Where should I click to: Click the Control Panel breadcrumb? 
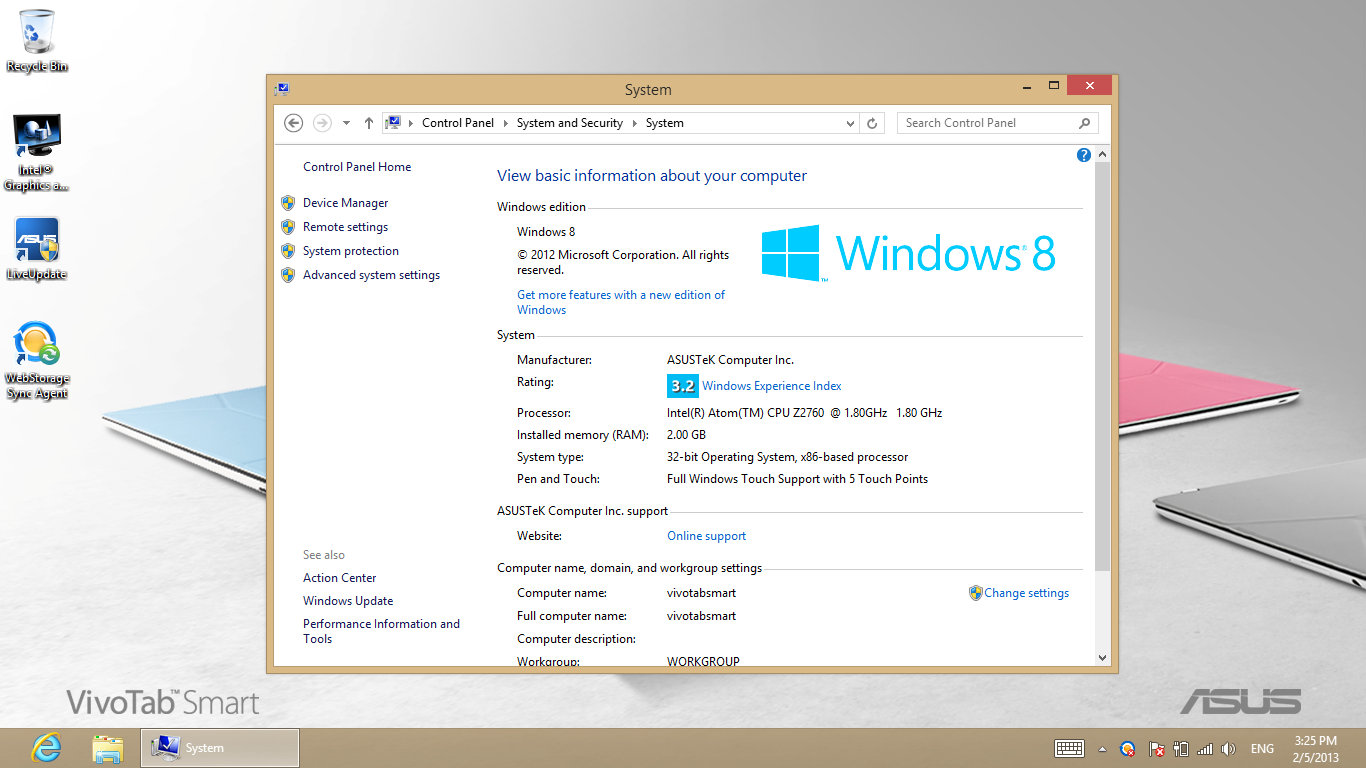click(458, 123)
